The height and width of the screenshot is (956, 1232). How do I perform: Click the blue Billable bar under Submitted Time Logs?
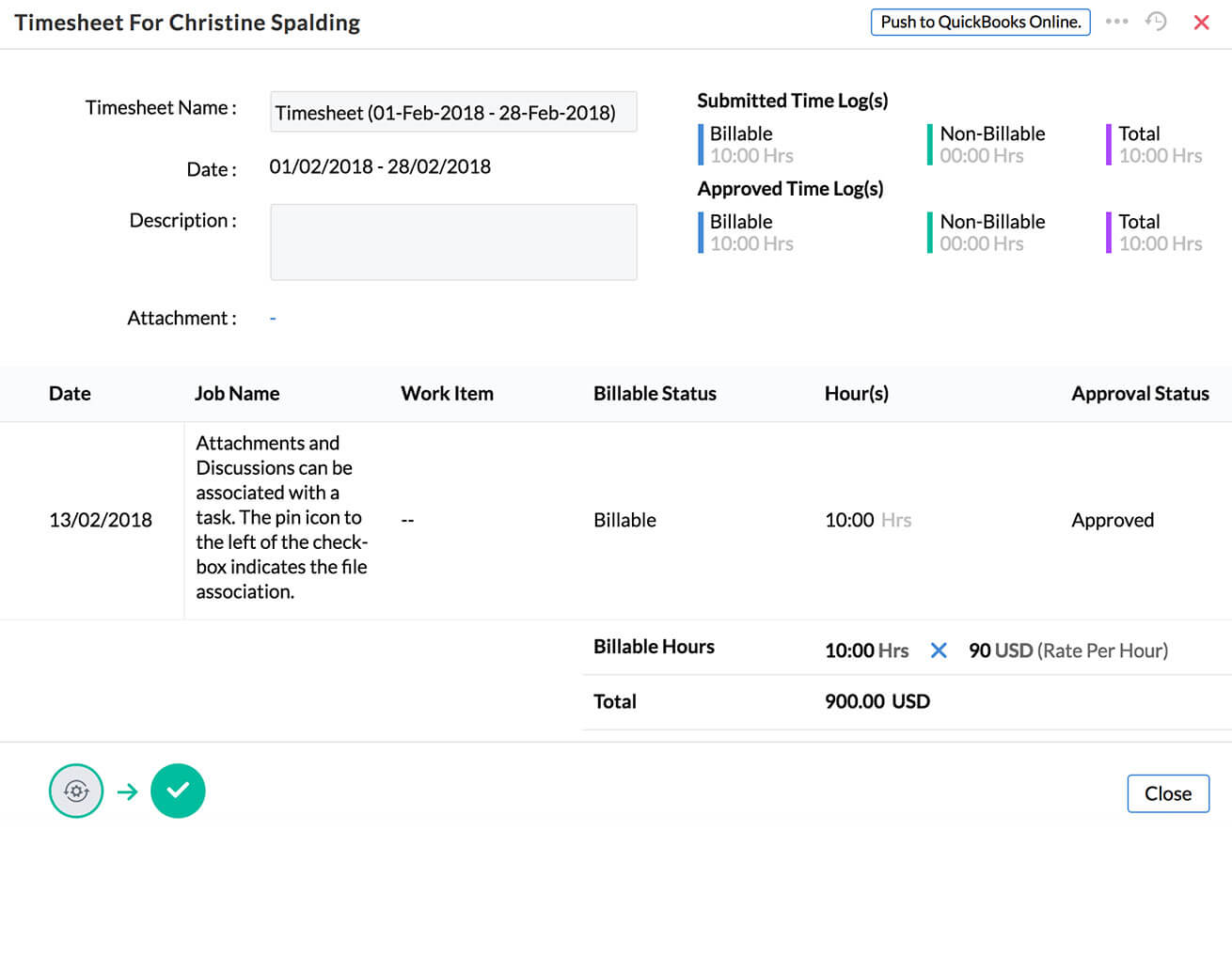coord(701,145)
